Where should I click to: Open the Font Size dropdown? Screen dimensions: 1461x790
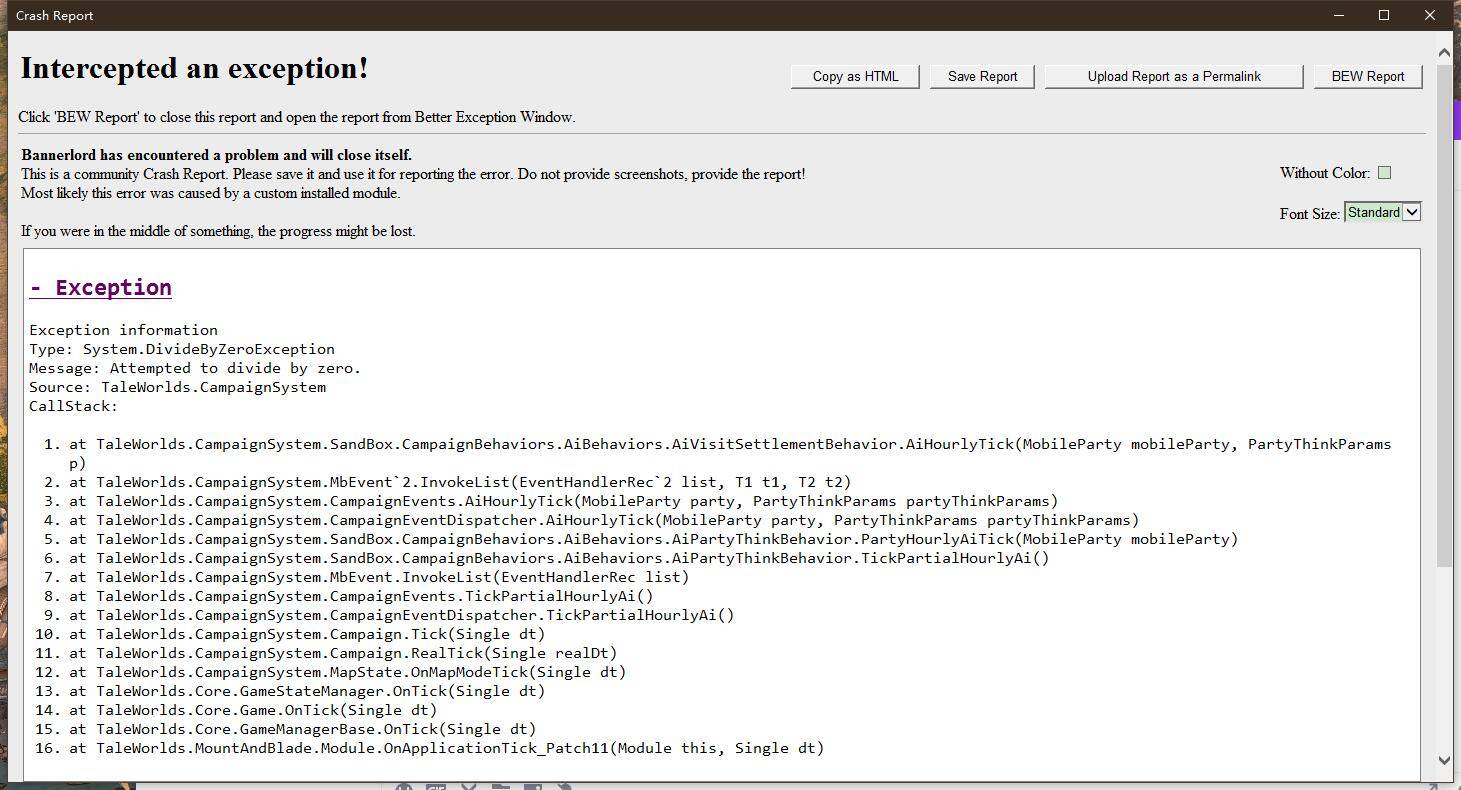pyautogui.click(x=1382, y=212)
